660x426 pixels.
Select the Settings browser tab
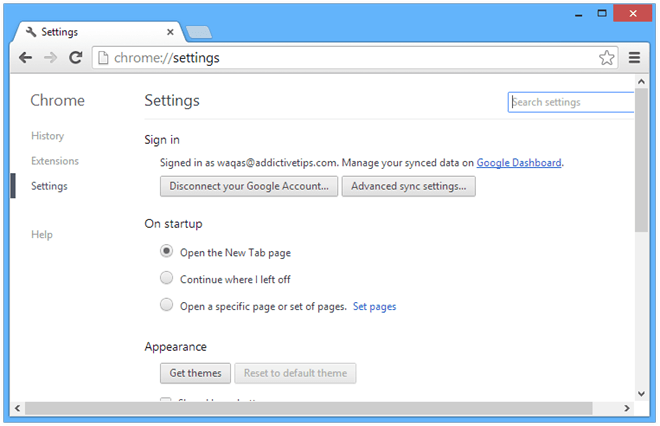(x=99, y=32)
